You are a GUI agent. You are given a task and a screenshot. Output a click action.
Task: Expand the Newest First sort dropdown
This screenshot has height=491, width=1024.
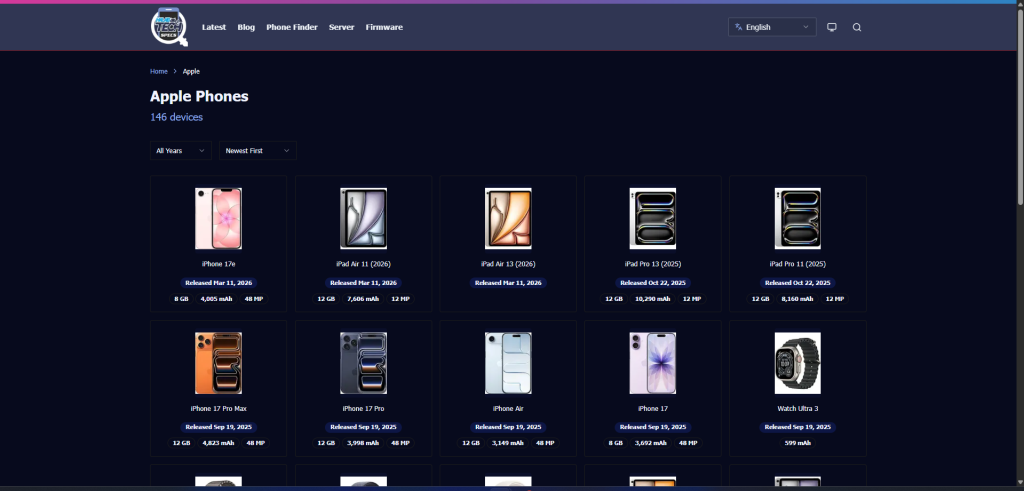pyautogui.click(x=257, y=151)
